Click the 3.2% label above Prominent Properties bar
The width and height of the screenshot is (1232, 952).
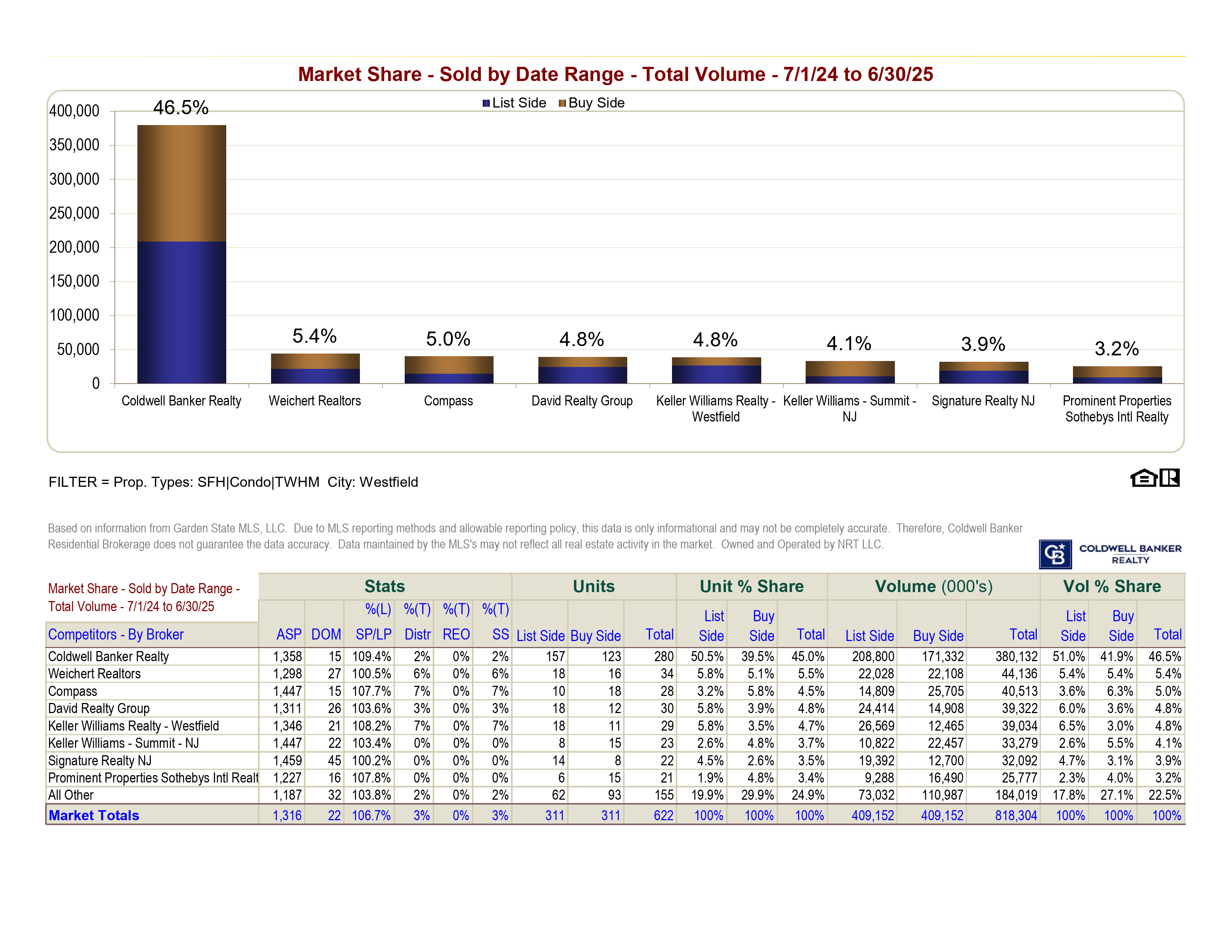pyautogui.click(x=1117, y=349)
